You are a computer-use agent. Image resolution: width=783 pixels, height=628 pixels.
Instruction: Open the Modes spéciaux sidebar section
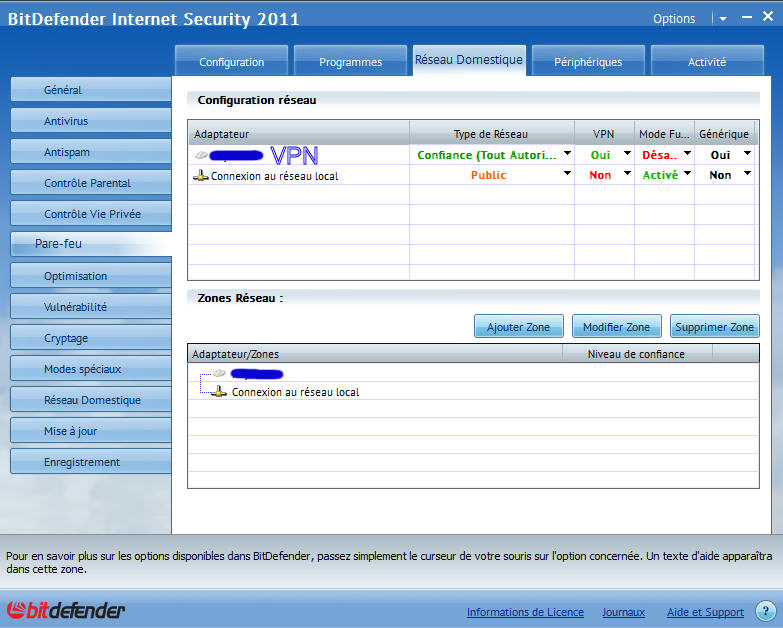click(x=91, y=368)
